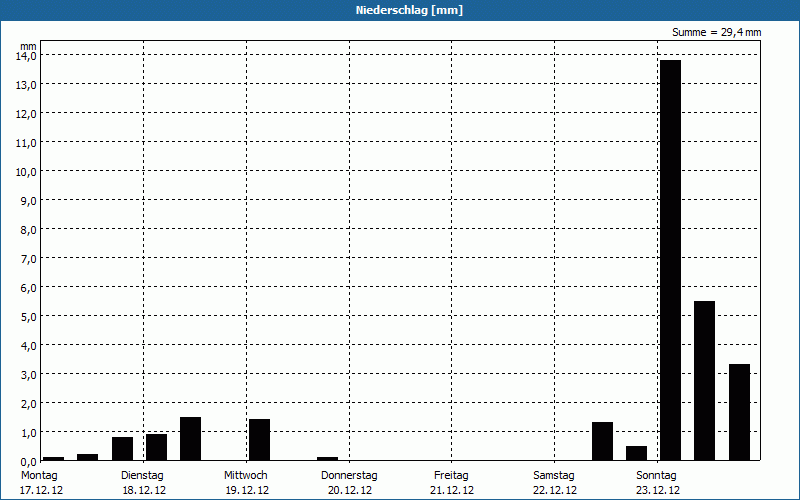Click the Montag axis label
The width and height of the screenshot is (800, 500).
pos(39,475)
